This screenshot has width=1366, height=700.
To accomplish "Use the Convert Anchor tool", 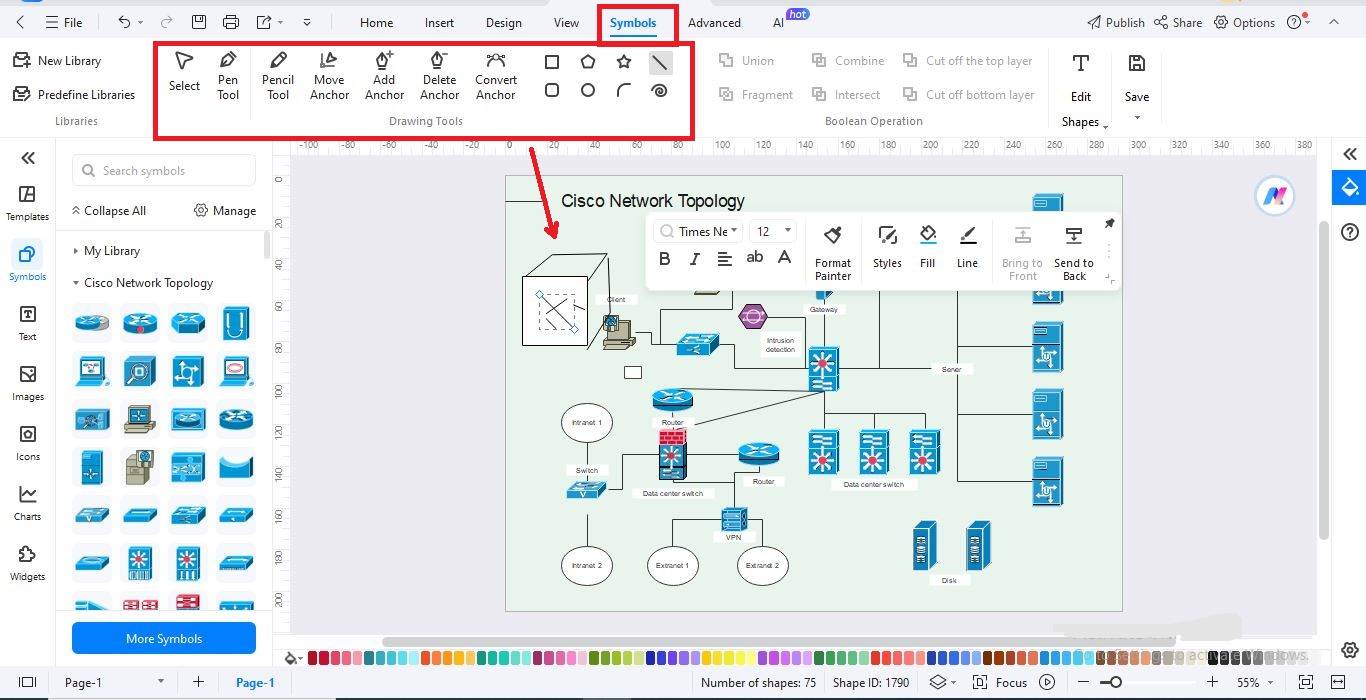I will tap(496, 76).
